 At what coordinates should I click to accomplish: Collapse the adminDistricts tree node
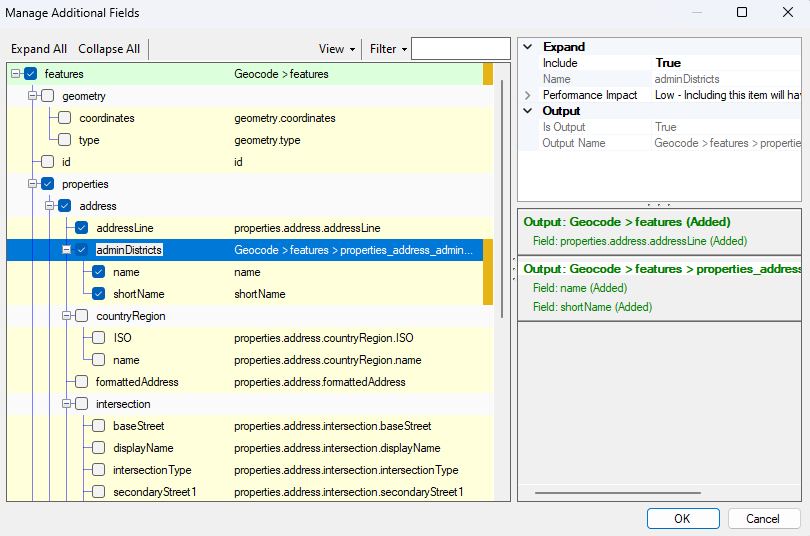point(67,250)
